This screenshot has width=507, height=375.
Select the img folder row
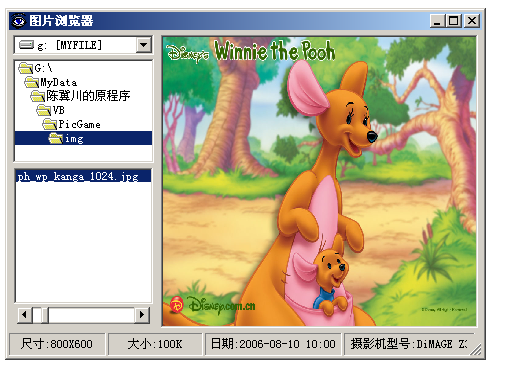83,138
